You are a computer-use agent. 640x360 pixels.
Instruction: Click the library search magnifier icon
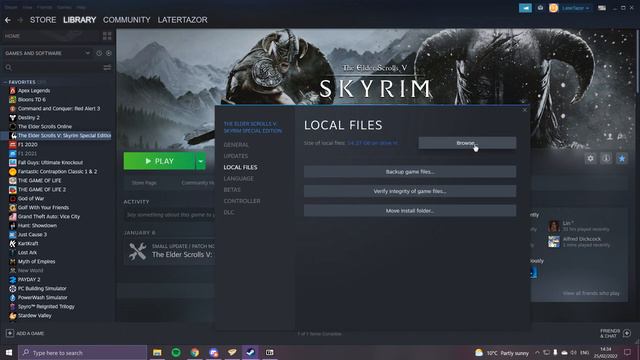[x=9, y=67]
